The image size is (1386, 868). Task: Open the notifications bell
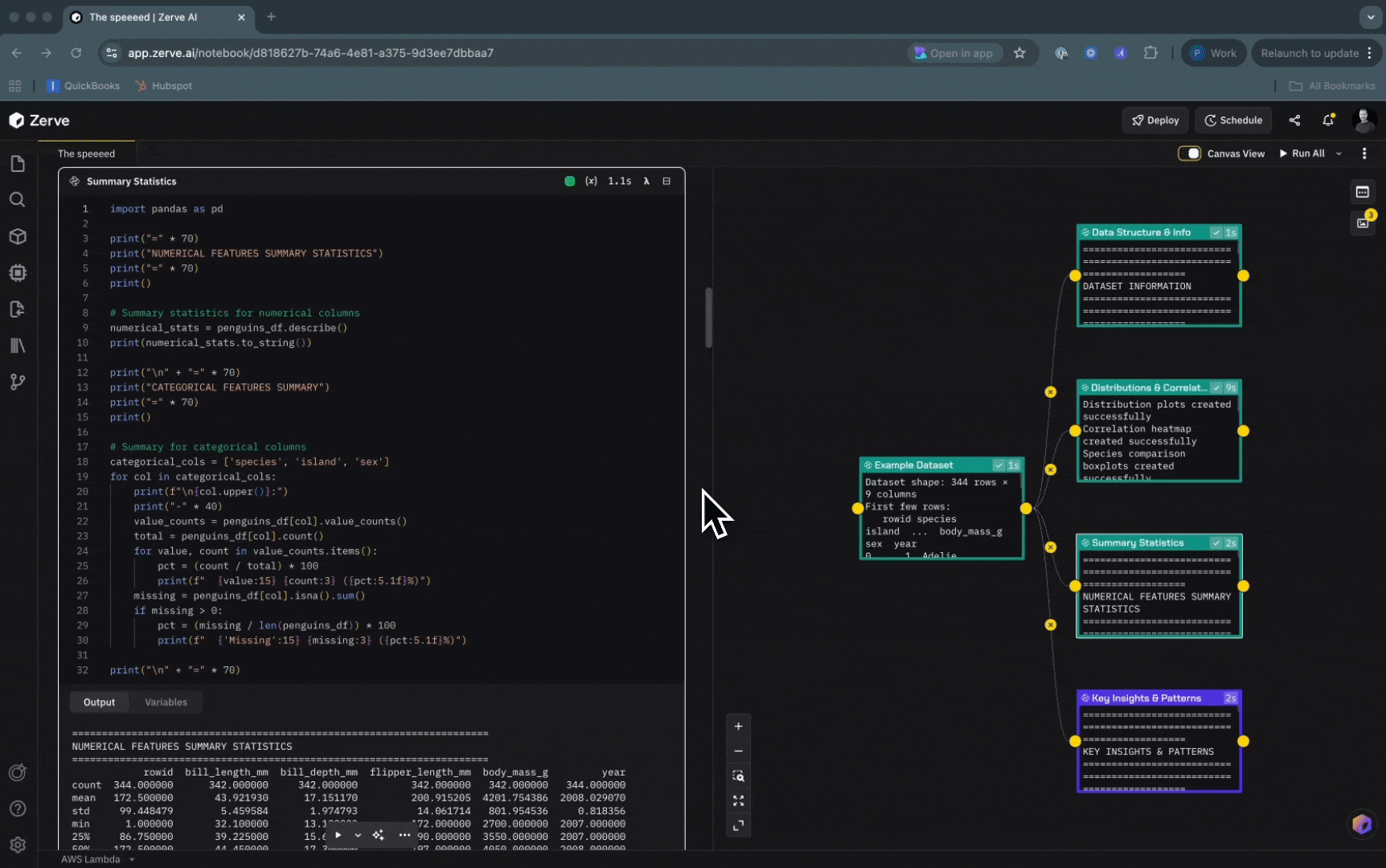tap(1327, 121)
